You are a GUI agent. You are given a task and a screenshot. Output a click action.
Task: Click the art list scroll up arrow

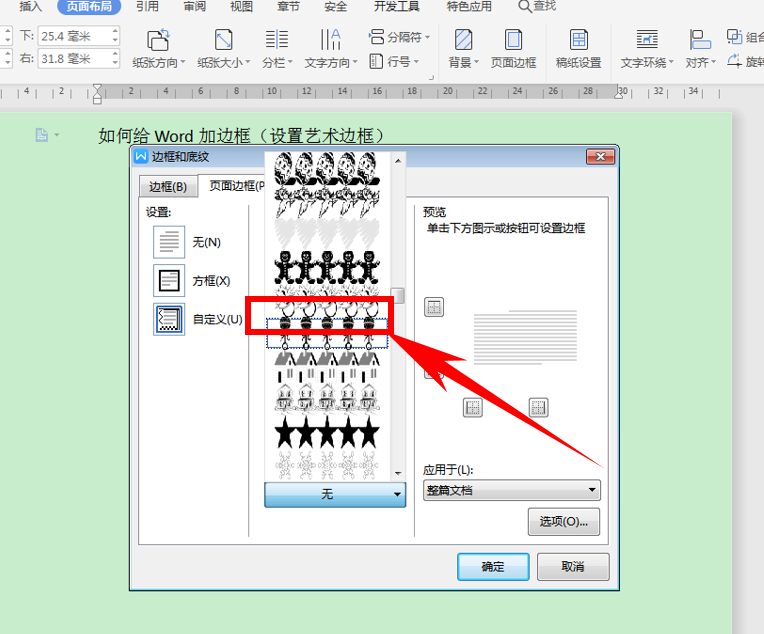[398, 160]
